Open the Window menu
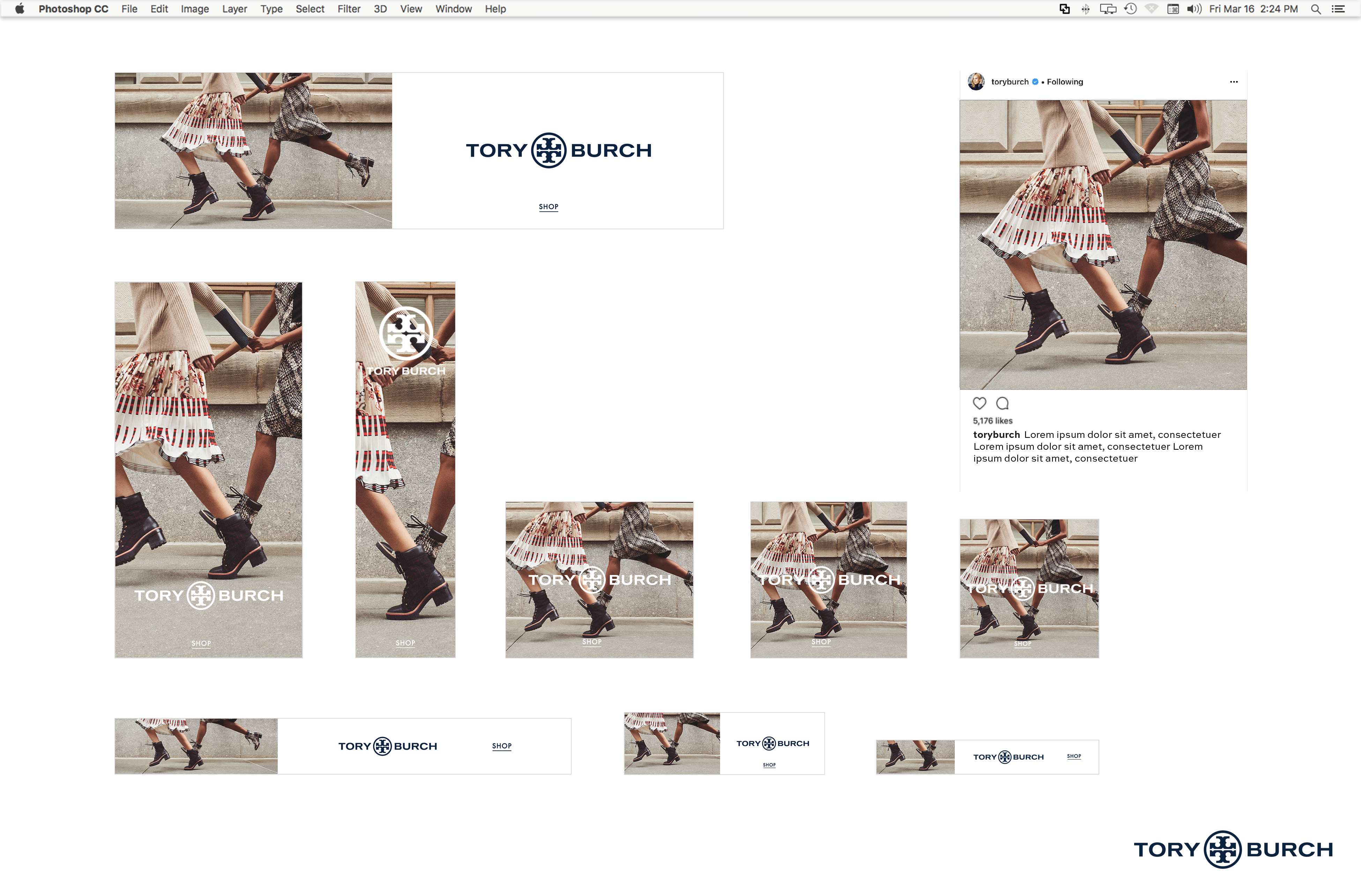The width and height of the screenshot is (1361, 896). coord(453,9)
